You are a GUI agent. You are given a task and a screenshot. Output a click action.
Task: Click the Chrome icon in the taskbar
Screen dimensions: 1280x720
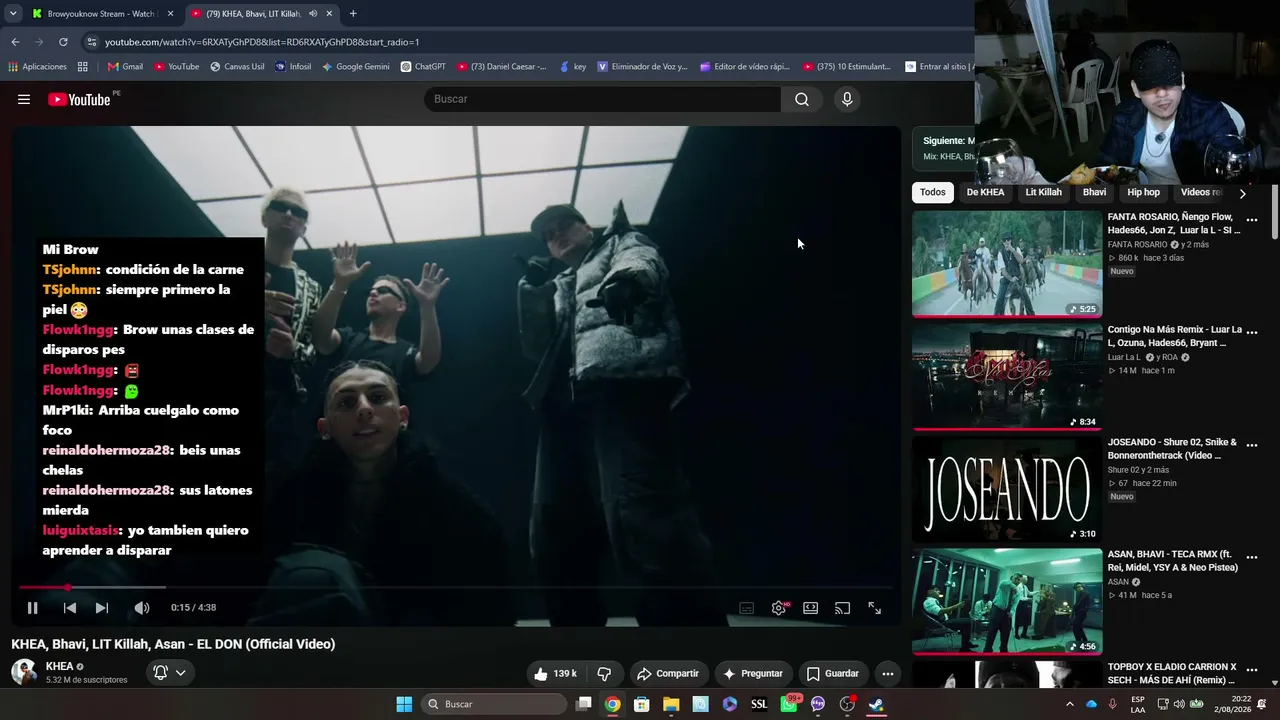[612, 704]
